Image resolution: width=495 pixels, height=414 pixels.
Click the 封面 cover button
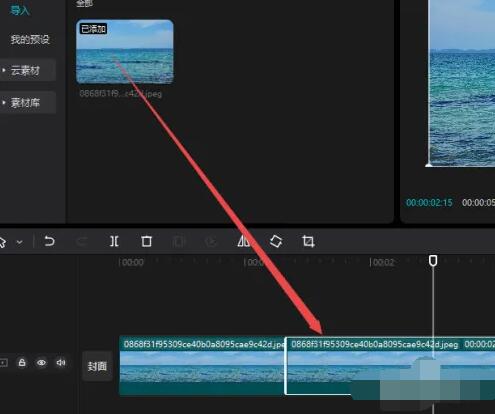coord(97,366)
